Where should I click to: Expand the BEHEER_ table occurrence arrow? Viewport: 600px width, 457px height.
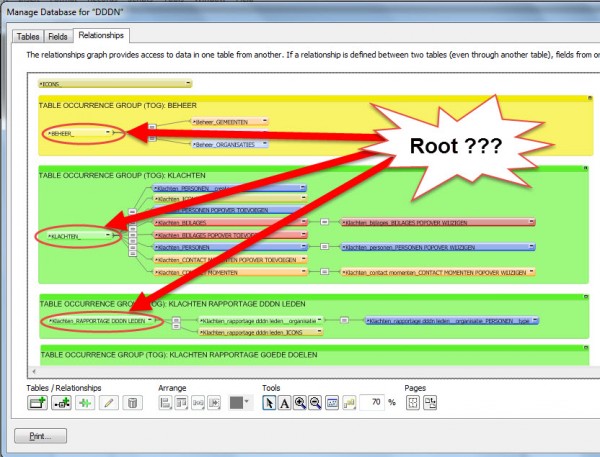click(x=109, y=132)
